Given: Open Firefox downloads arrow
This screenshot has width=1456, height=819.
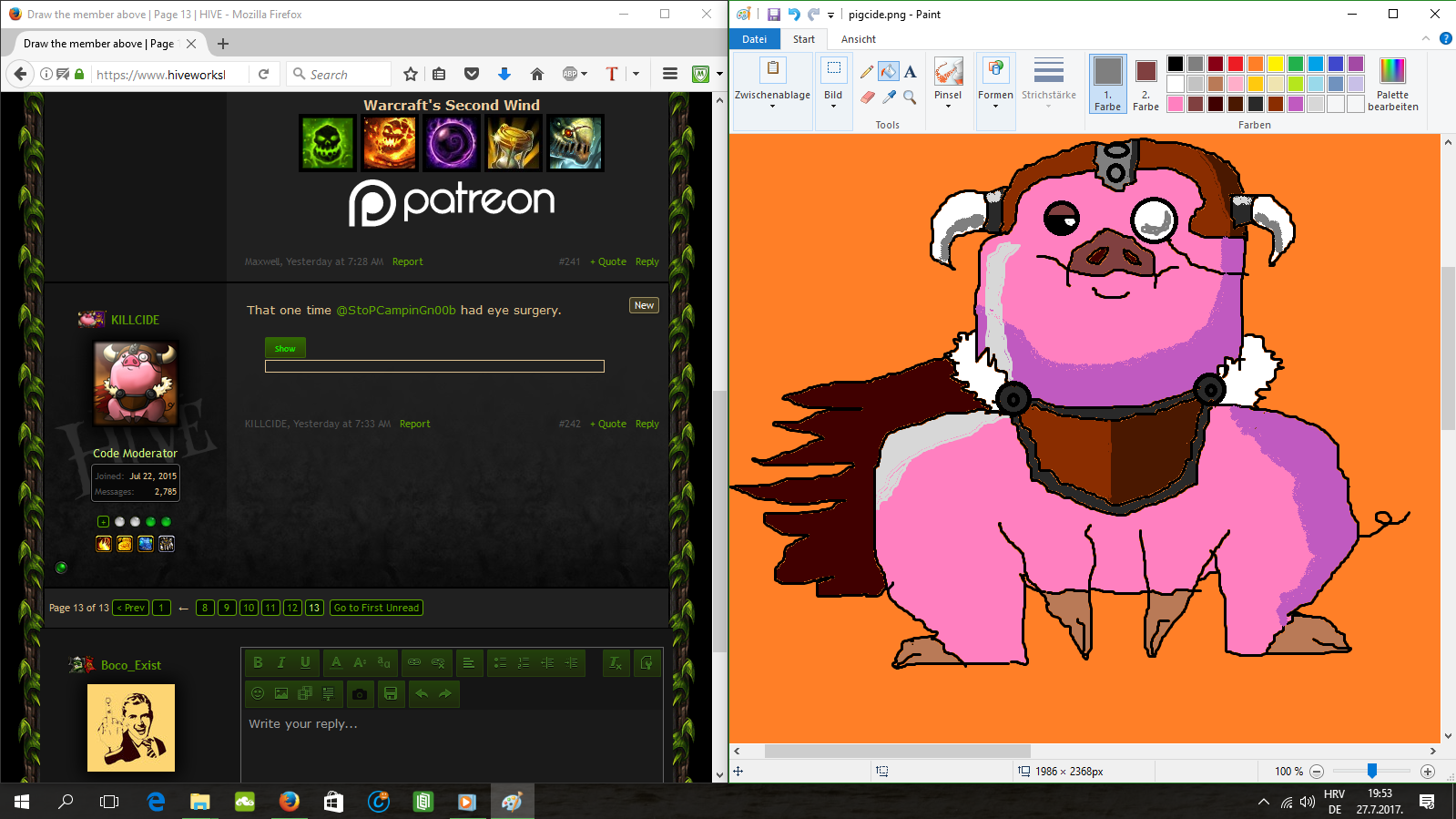Looking at the screenshot, I should 504,75.
